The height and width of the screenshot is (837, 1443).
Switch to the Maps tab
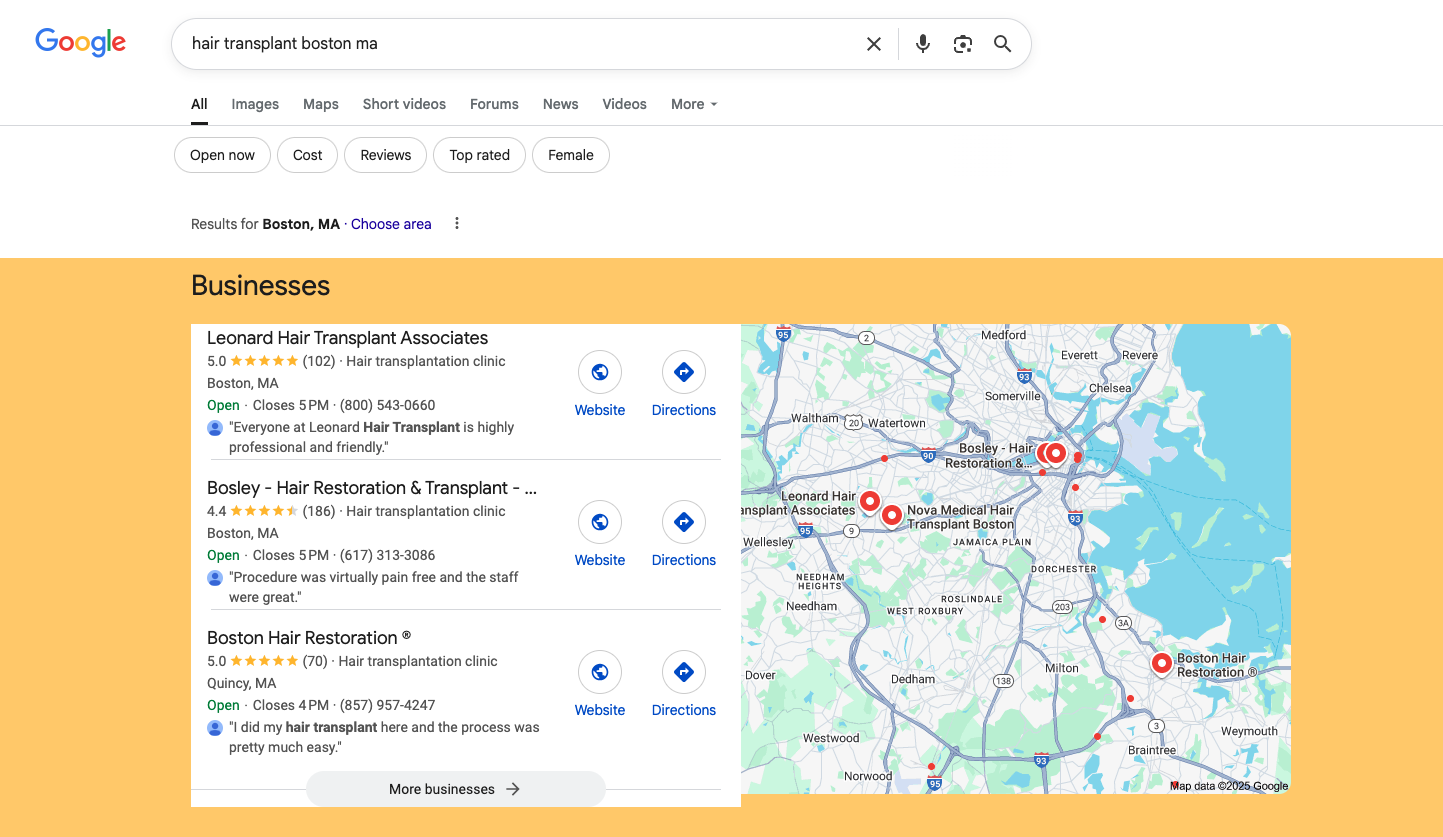(321, 104)
